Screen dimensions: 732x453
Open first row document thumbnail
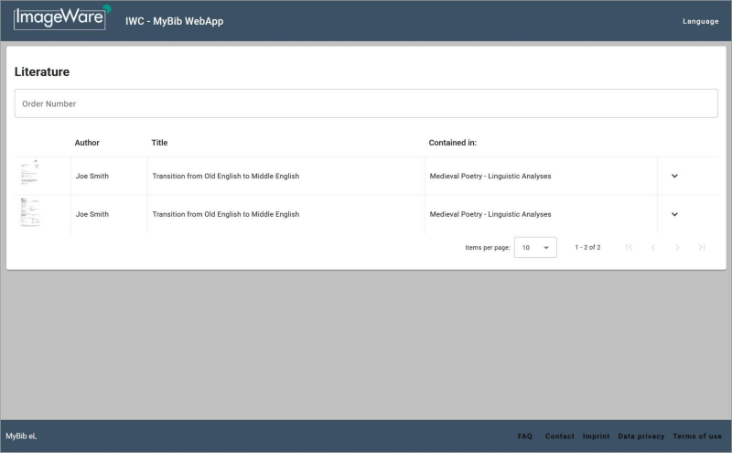point(30,174)
